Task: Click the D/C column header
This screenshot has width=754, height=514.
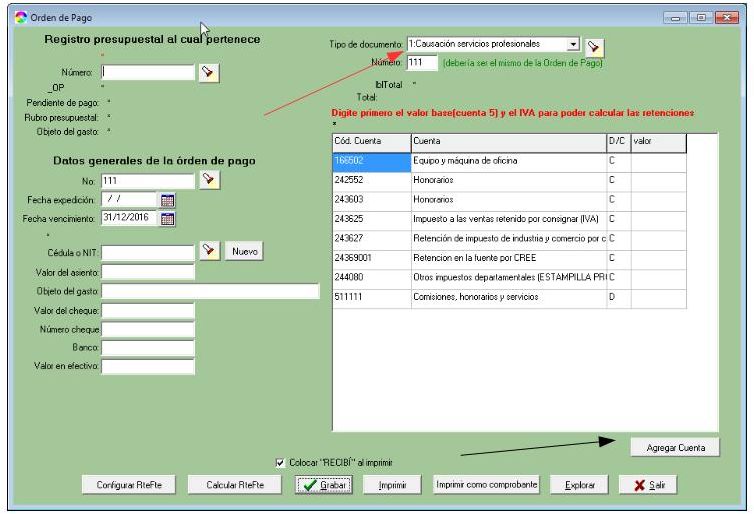Action: pyautogui.click(x=619, y=143)
